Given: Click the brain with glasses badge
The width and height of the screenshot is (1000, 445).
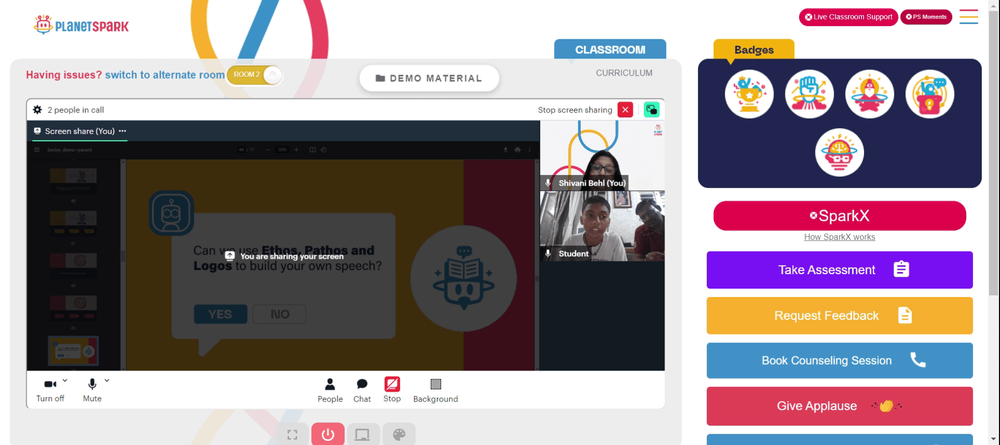Looking at the screenshot, I should click(839, 153).
